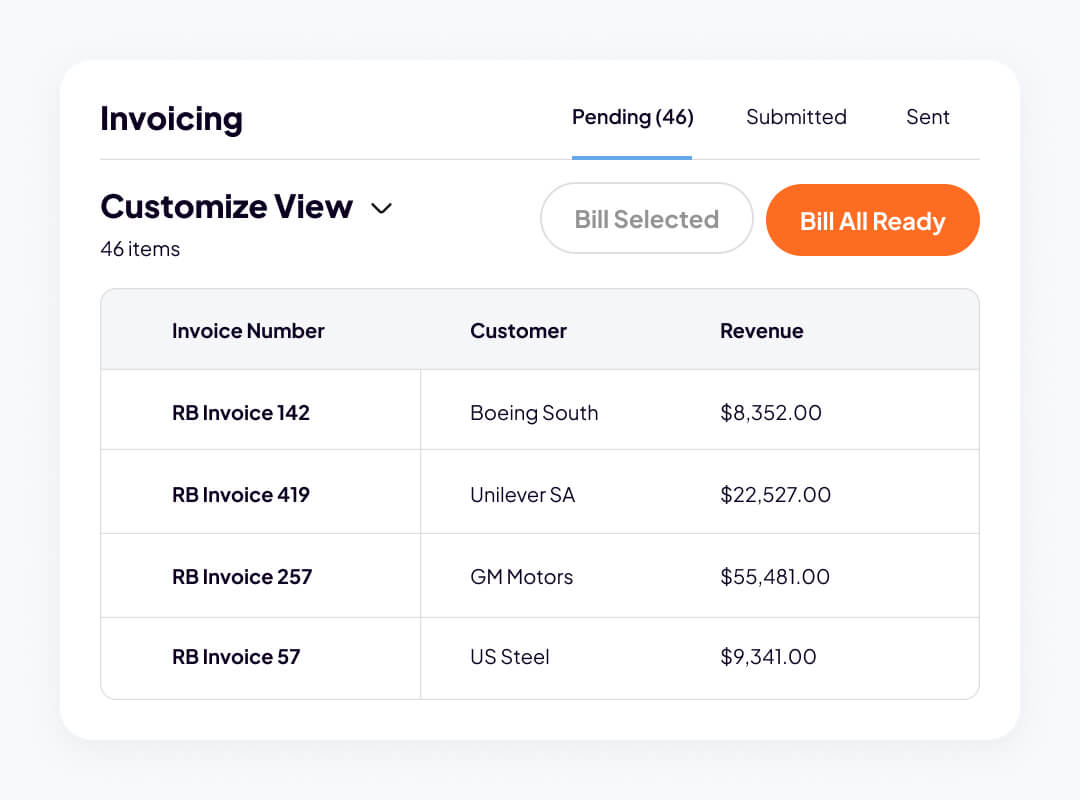This screenshot has height=800, width=1080.
Task: Click the Bill Selected button
Action: (647, 218)
